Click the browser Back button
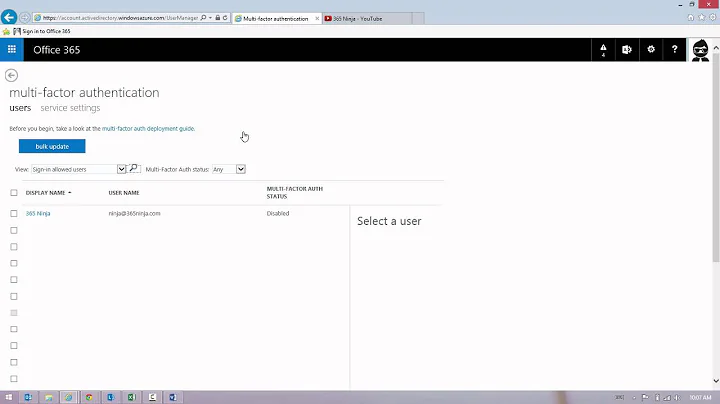 pos(9,17)
